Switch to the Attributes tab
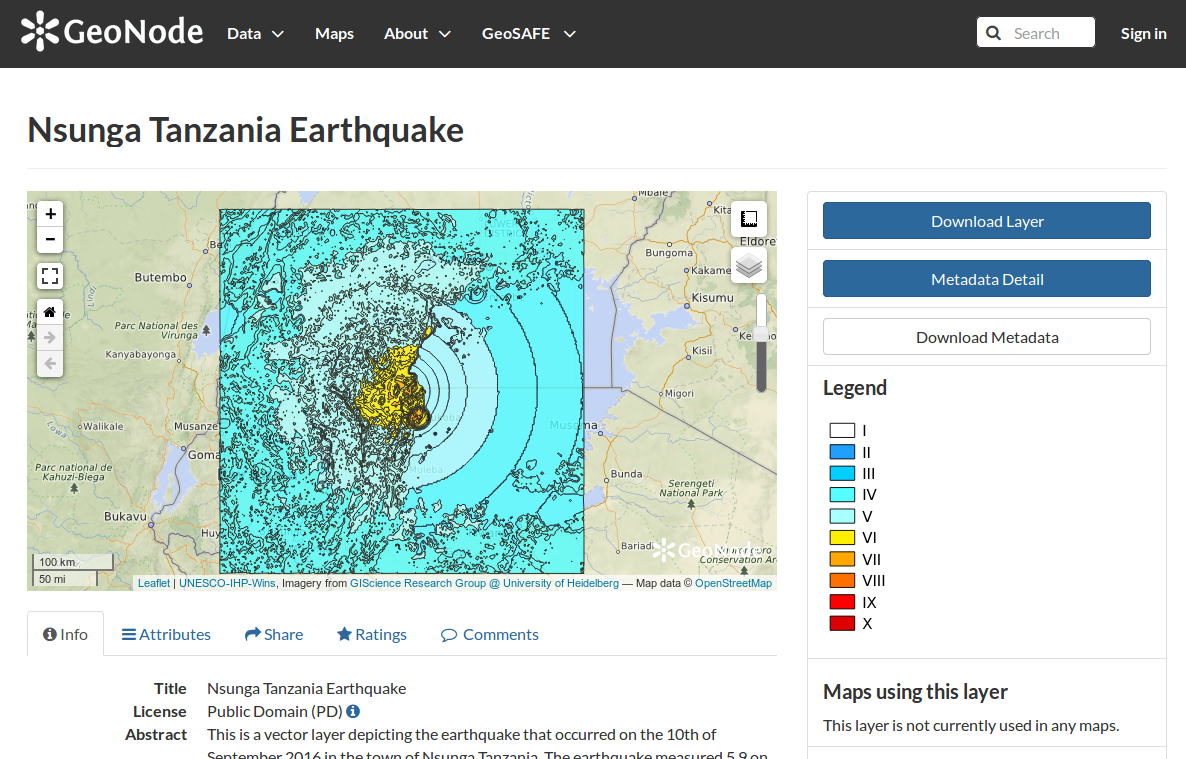The width and height of the screenshot is (1186, 759). [x=166, y=634]
